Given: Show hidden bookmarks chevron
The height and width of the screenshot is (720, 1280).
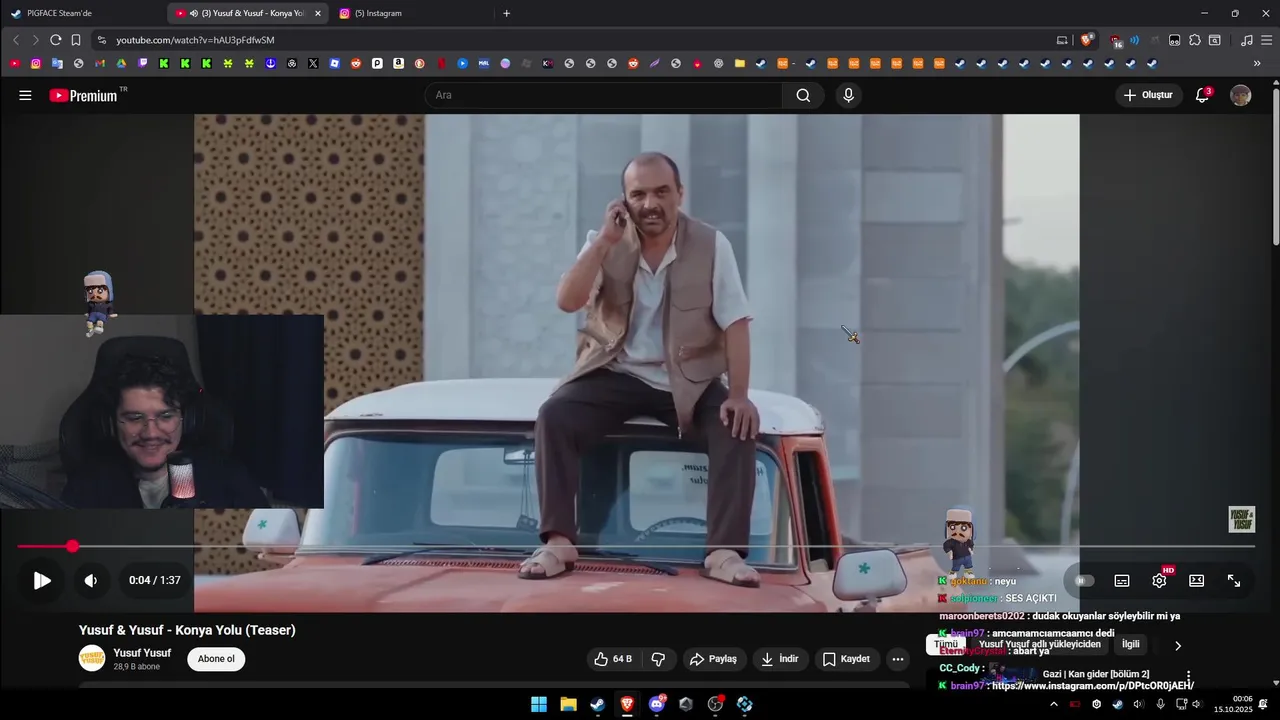Looking at the screenshot, I should (1257, 64).
